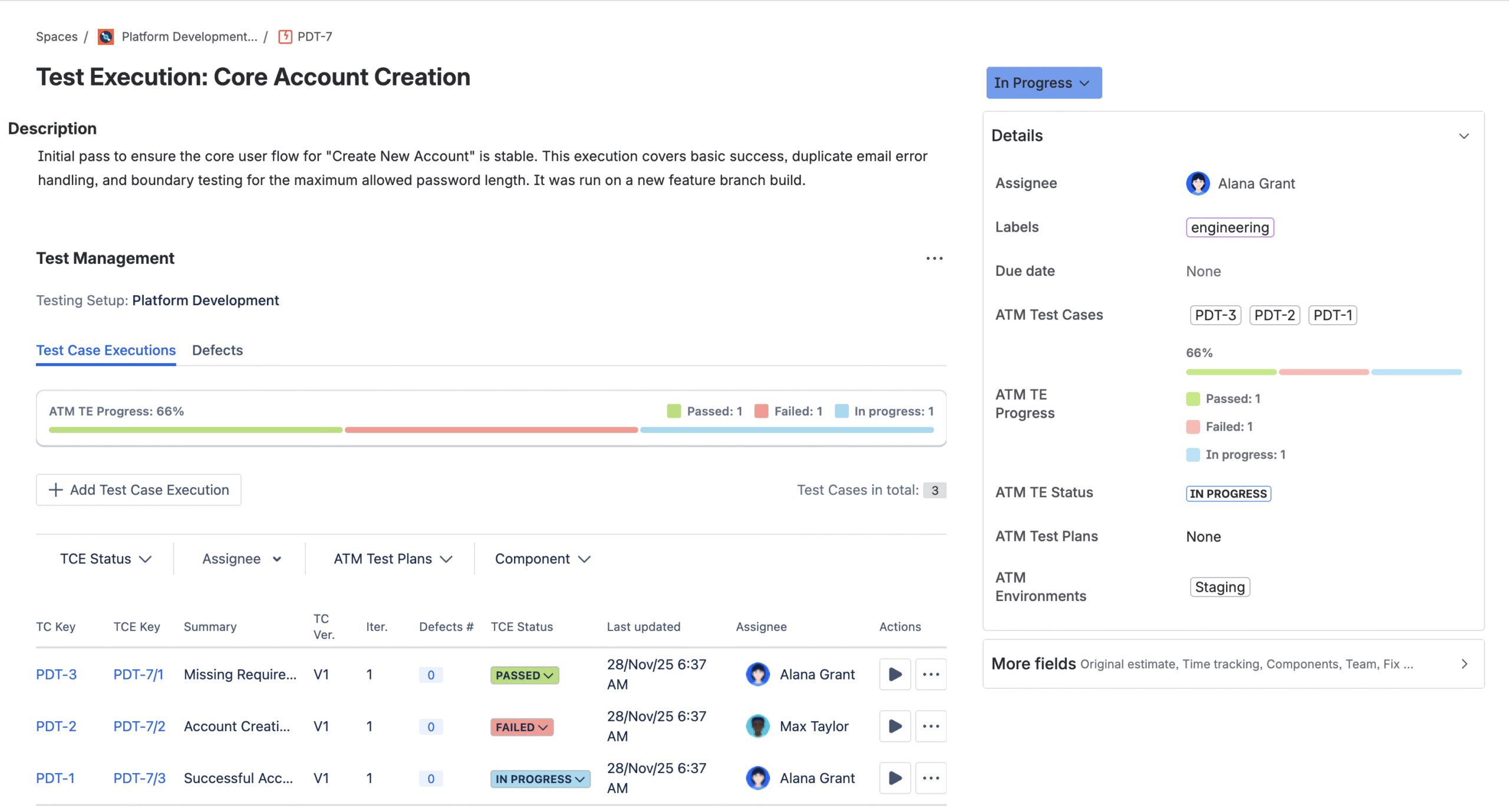Open the PDT-2 test case link
The width and height of the screenshot is (1509, 812).
(x=56, y=726)
